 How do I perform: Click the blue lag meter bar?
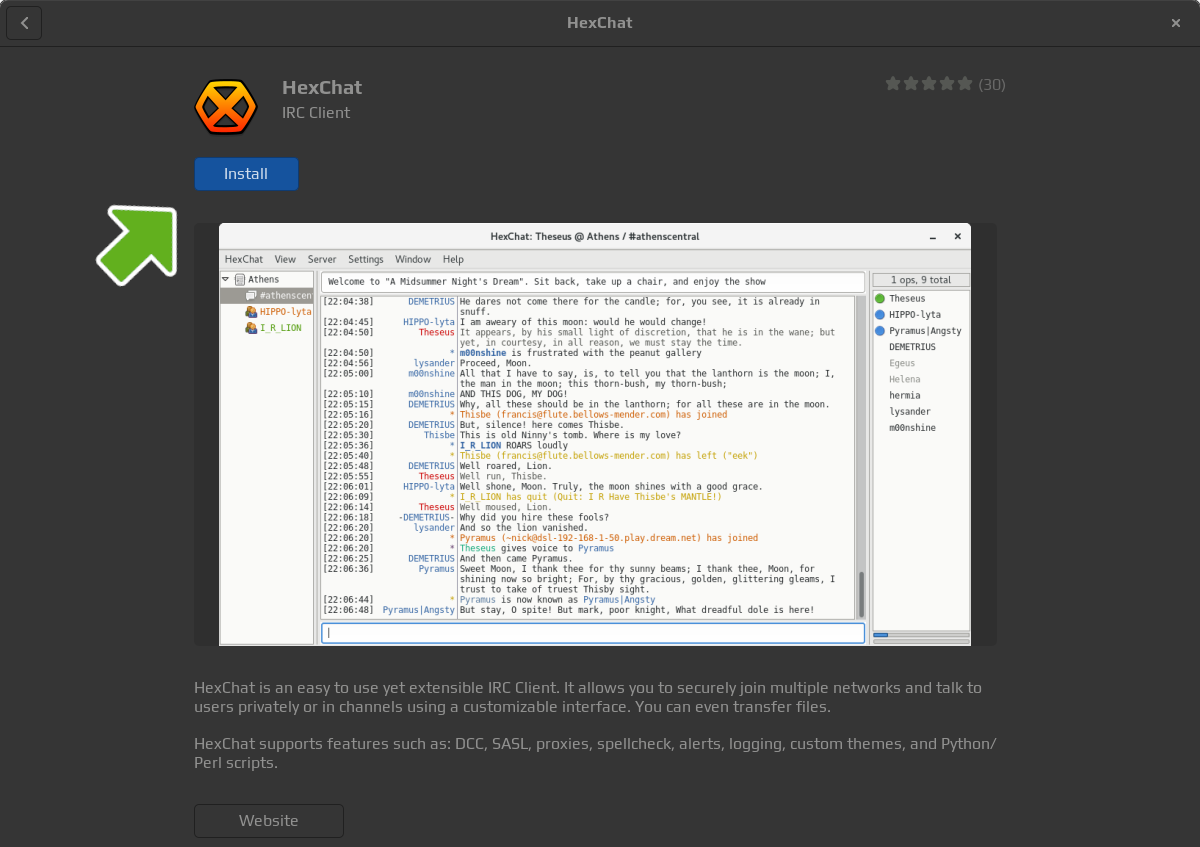pos(881,635)
